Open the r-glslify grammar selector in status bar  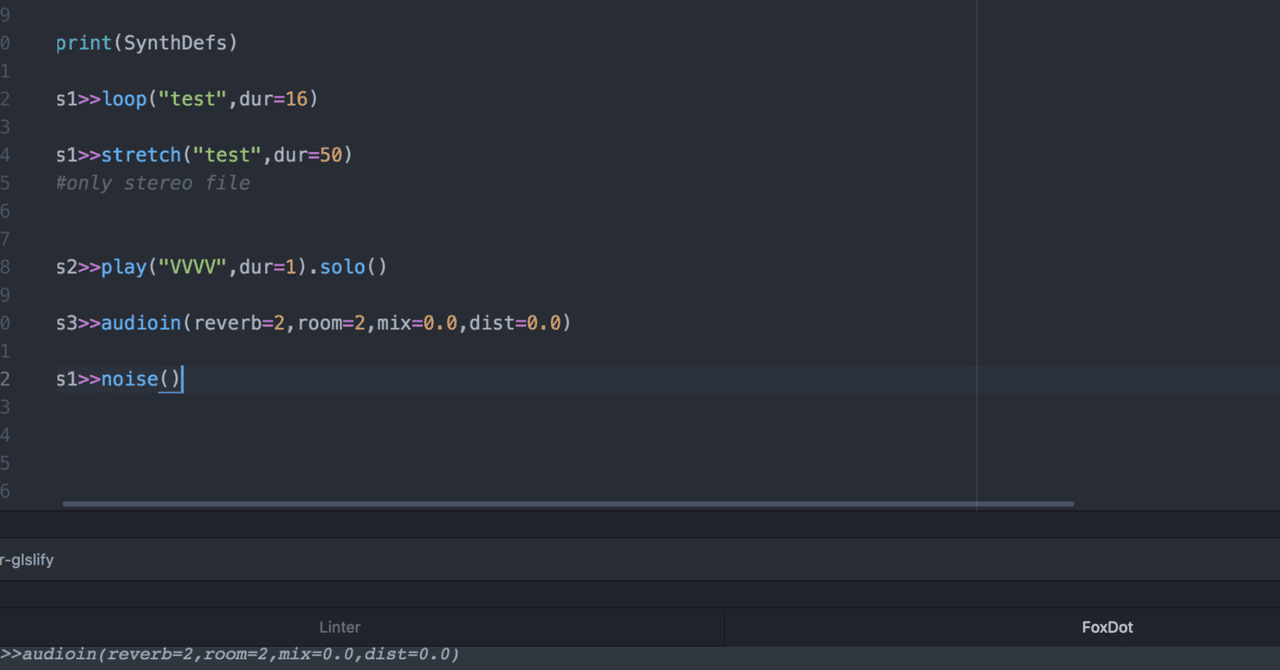pos(25,559)
